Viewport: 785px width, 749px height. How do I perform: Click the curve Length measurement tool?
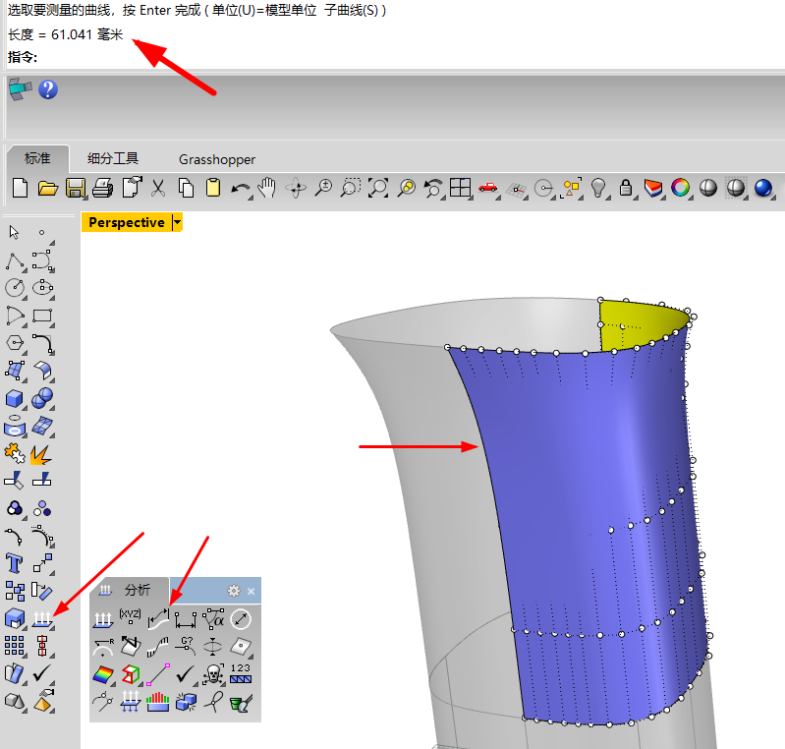pyautogui.click(x=158, y=619)
